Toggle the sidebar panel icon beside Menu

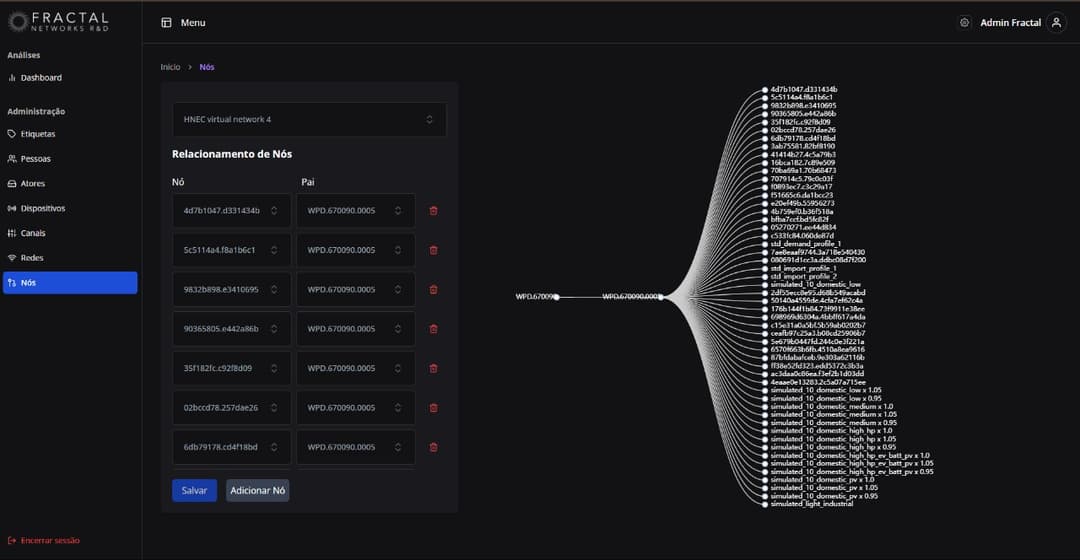click(166, 22)
